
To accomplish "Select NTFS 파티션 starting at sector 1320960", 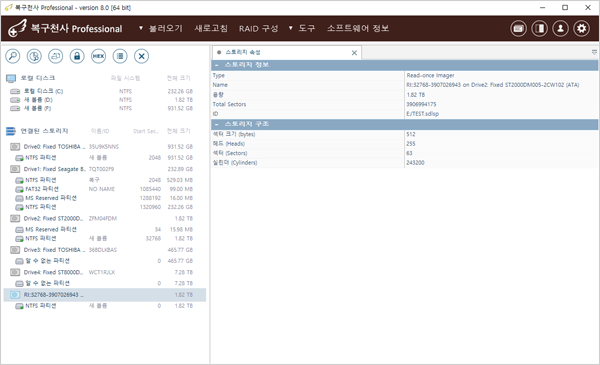I will pos(104,207).
